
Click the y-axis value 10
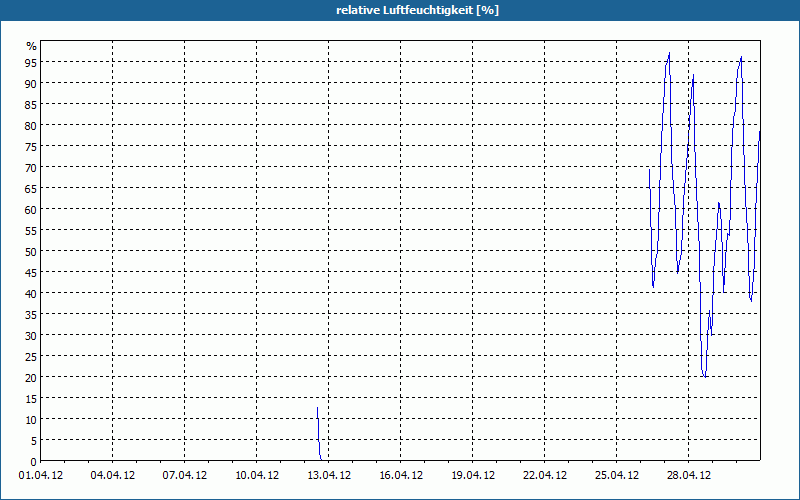[x=31, y=419]
